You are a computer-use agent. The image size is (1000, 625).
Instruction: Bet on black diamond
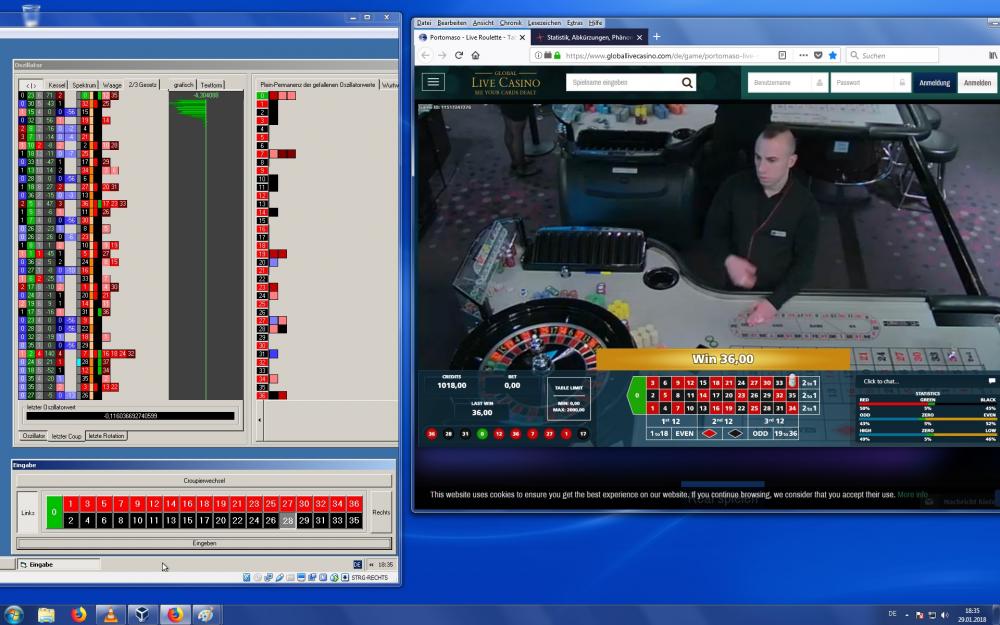point(735,434)
